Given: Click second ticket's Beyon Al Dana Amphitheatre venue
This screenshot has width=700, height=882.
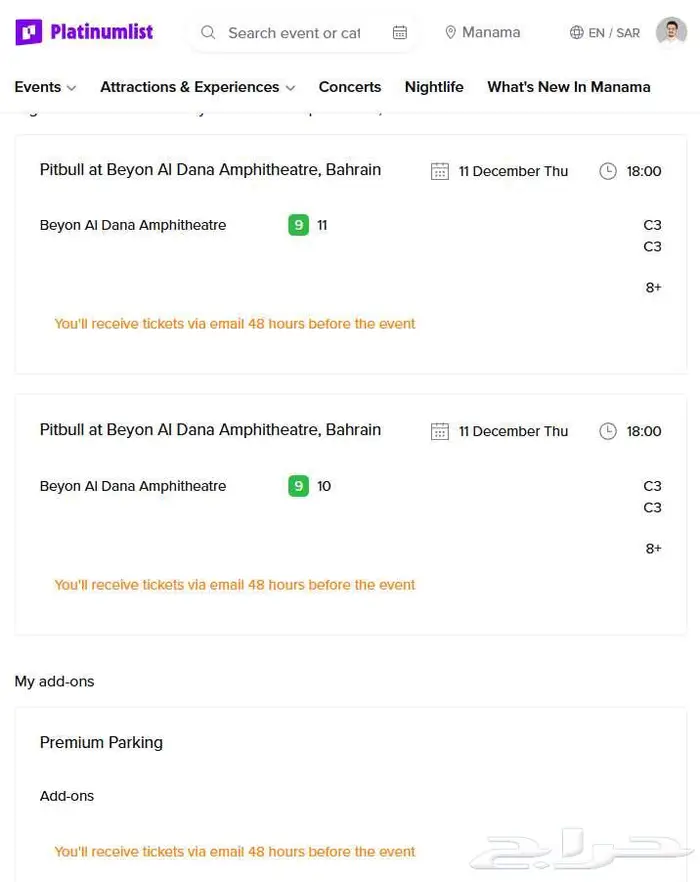Looking at the screenshot, I should (133, 486).
